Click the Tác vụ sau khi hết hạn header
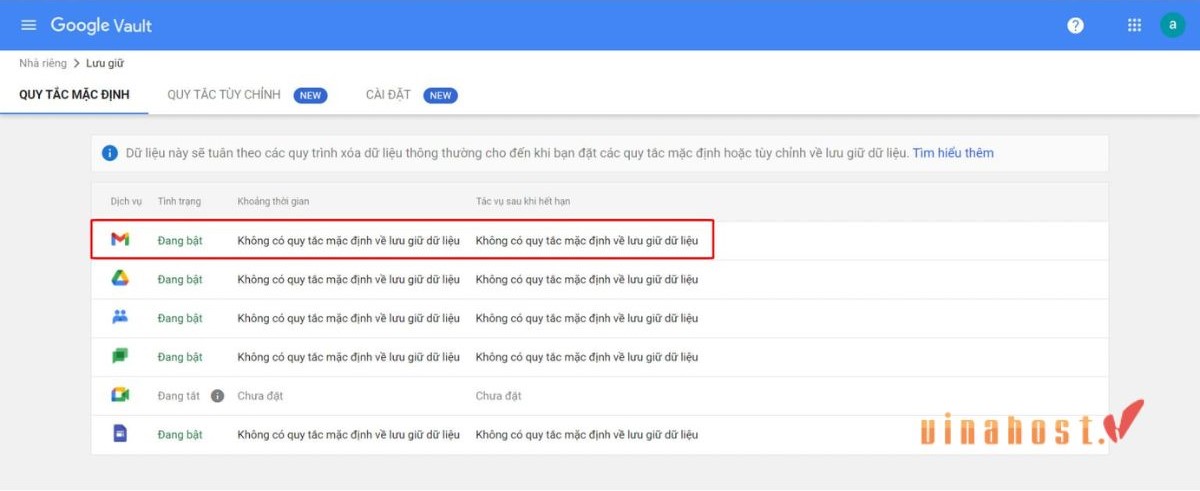Viewport: 1200px width, 491px height. coord(523,201)
